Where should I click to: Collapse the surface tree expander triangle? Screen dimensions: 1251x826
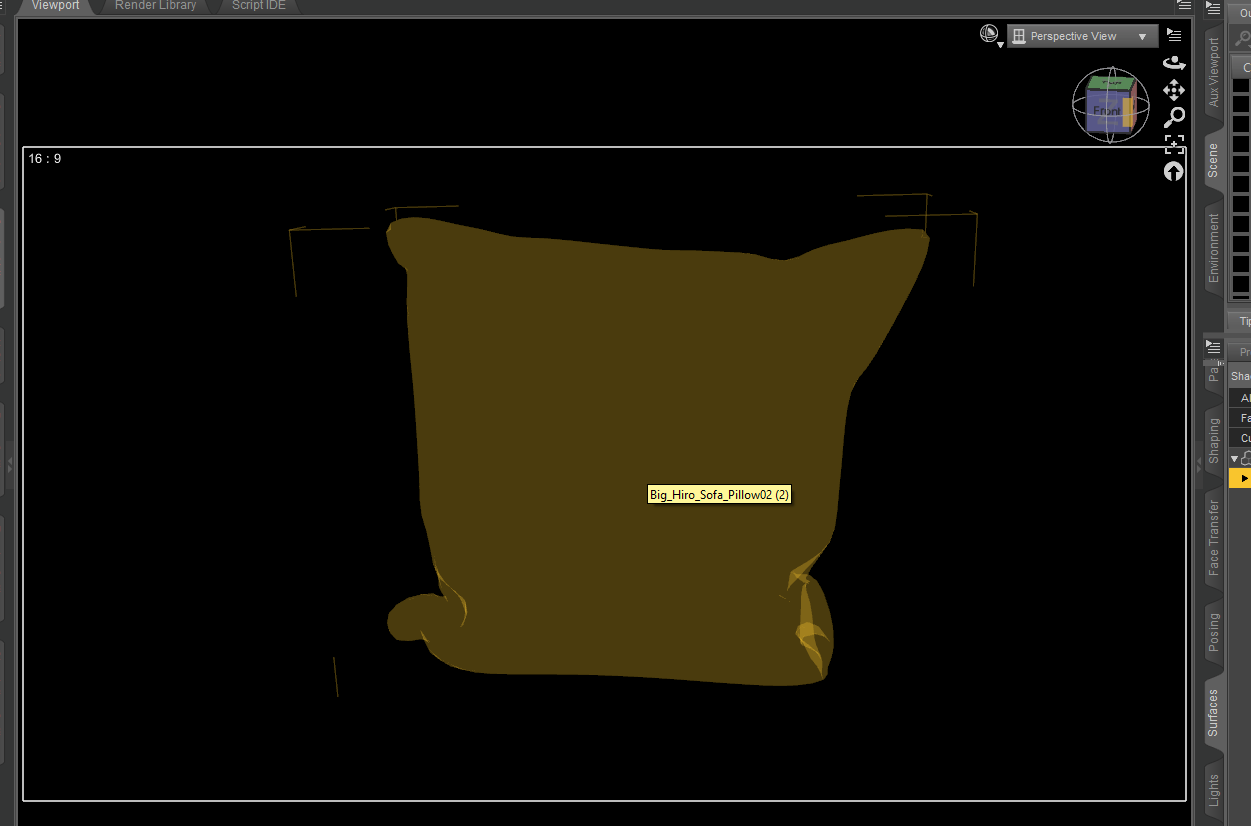coord(1235,458)
